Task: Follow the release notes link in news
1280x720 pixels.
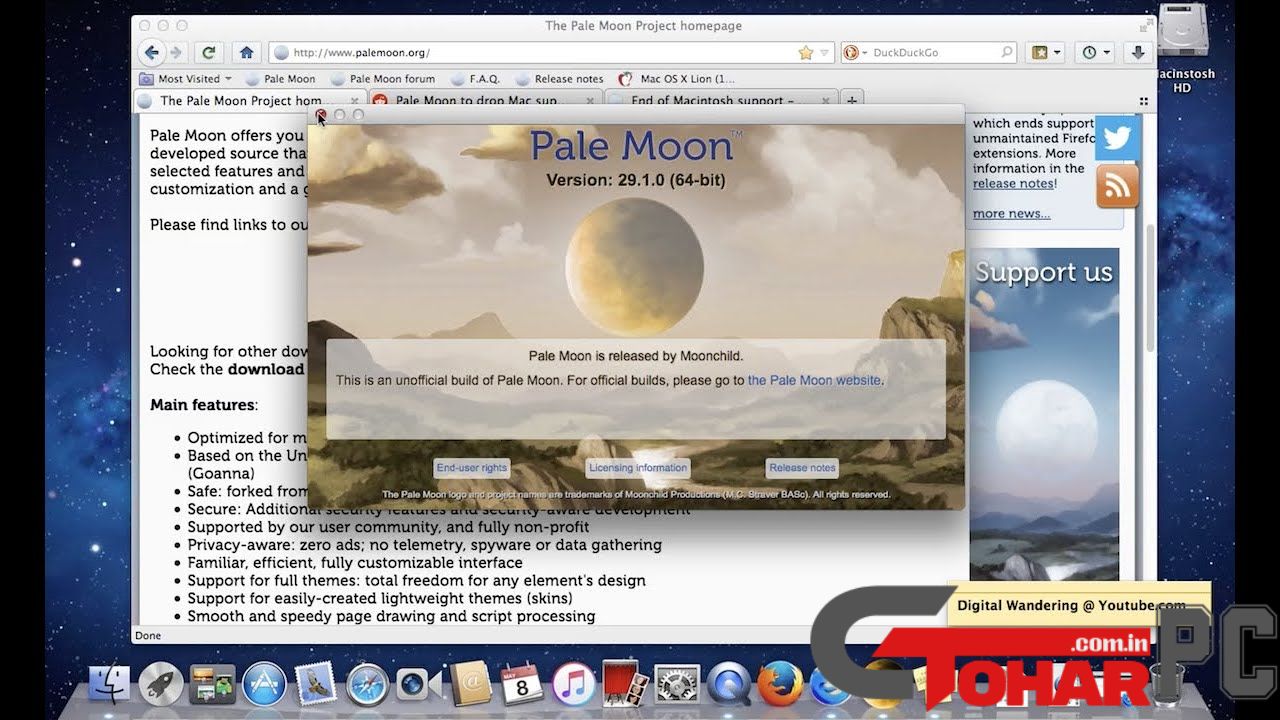Action: [1013, 183]
